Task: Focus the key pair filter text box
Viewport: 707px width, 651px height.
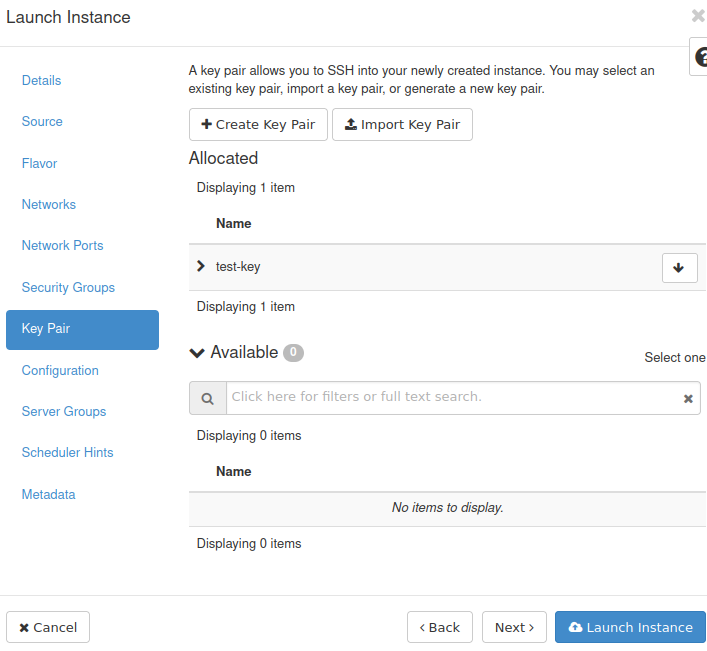Action: pos(450,397)
